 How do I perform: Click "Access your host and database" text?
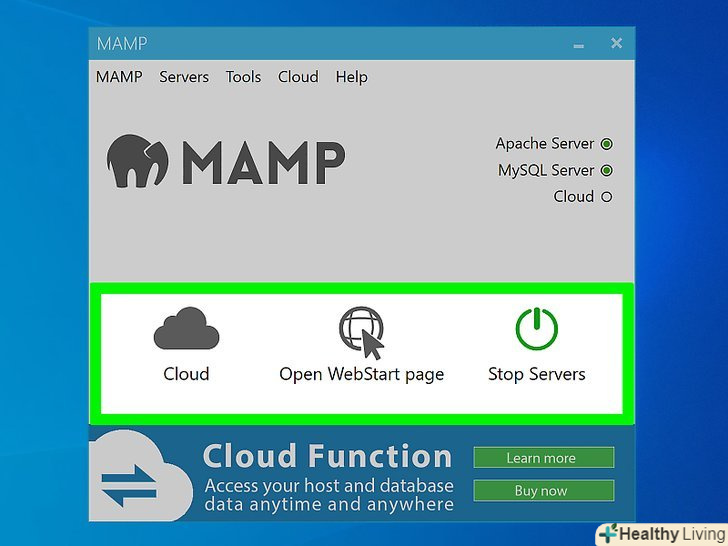point(329,486)
